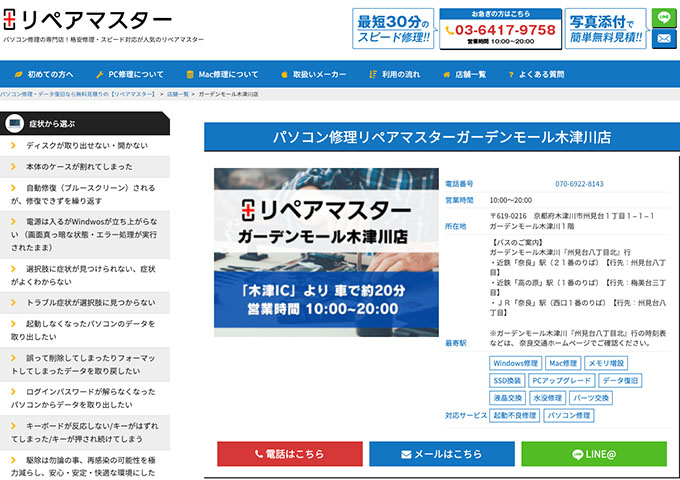
Task: Open the blue mail envelope icon in the header
Action: [x=664, y=39]
